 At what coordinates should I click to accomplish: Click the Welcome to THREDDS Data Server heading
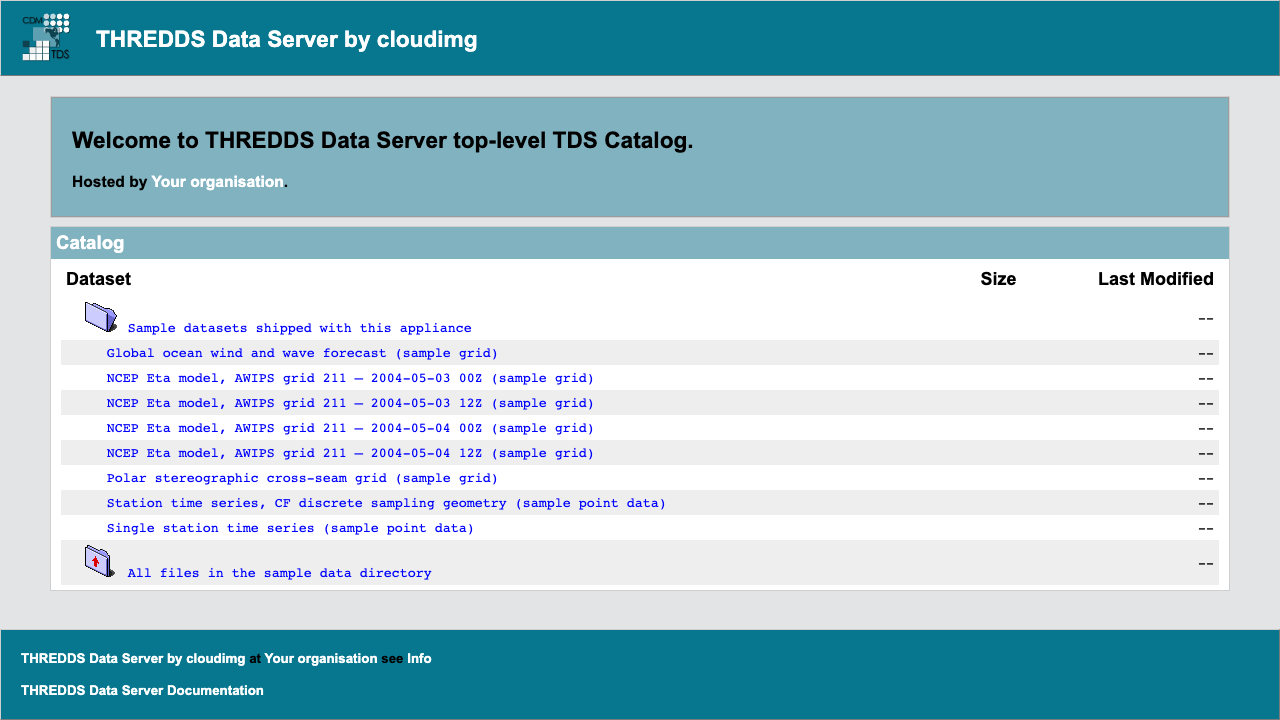tap(382, 141)
